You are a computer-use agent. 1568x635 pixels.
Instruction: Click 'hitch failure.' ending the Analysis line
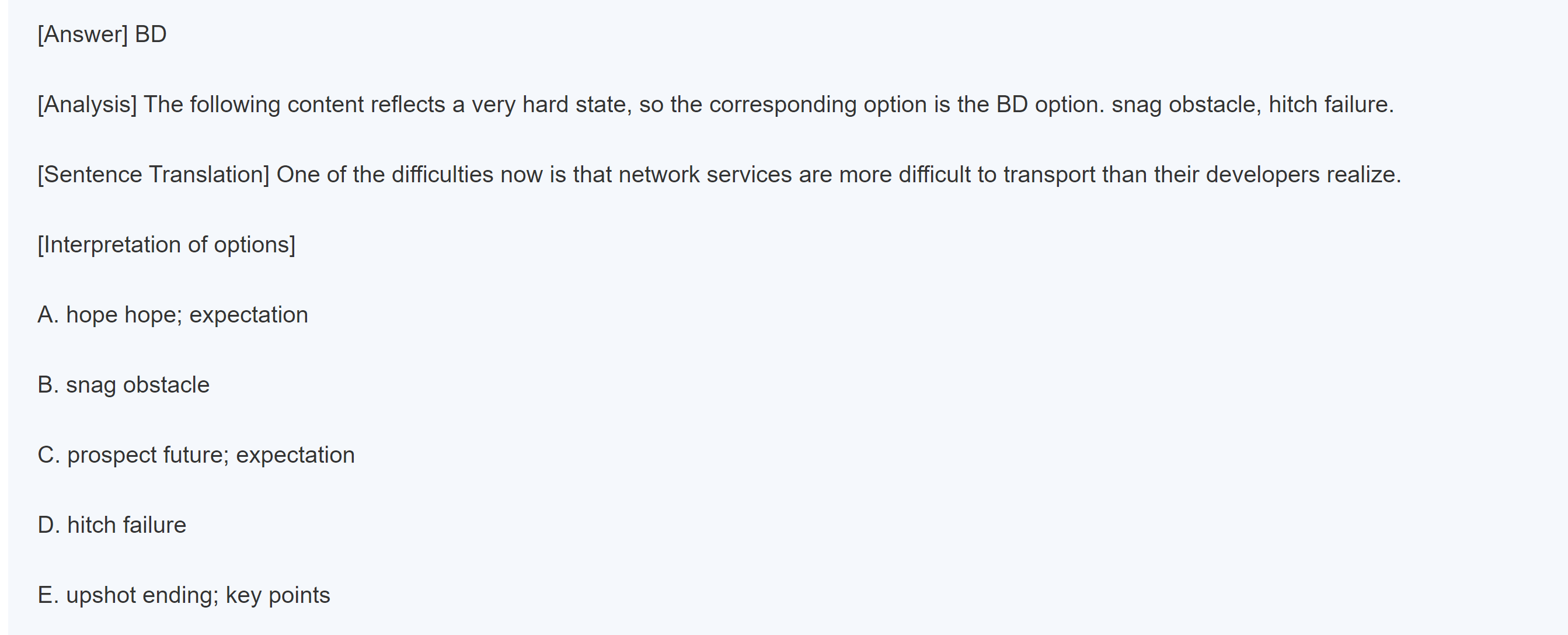pos(1330,105)
